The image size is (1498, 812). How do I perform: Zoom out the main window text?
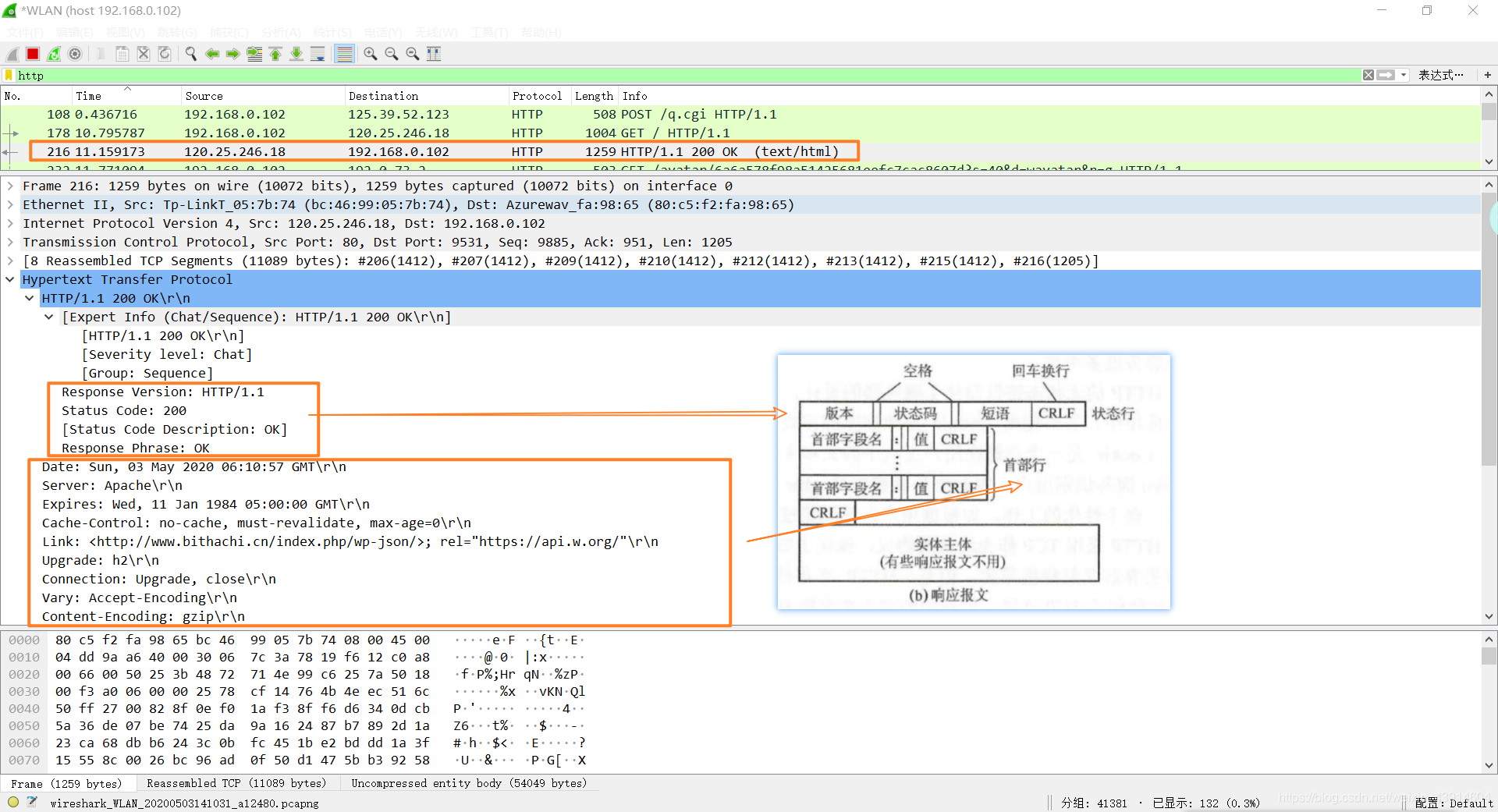[392, 54]
